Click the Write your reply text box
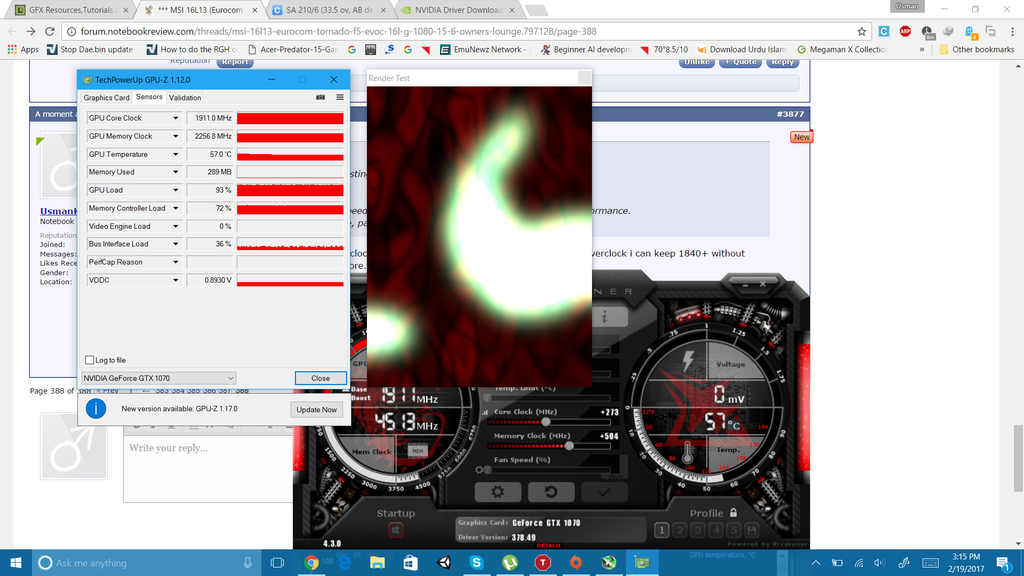The image size is (1024, 576). click(x=208, y=469)
